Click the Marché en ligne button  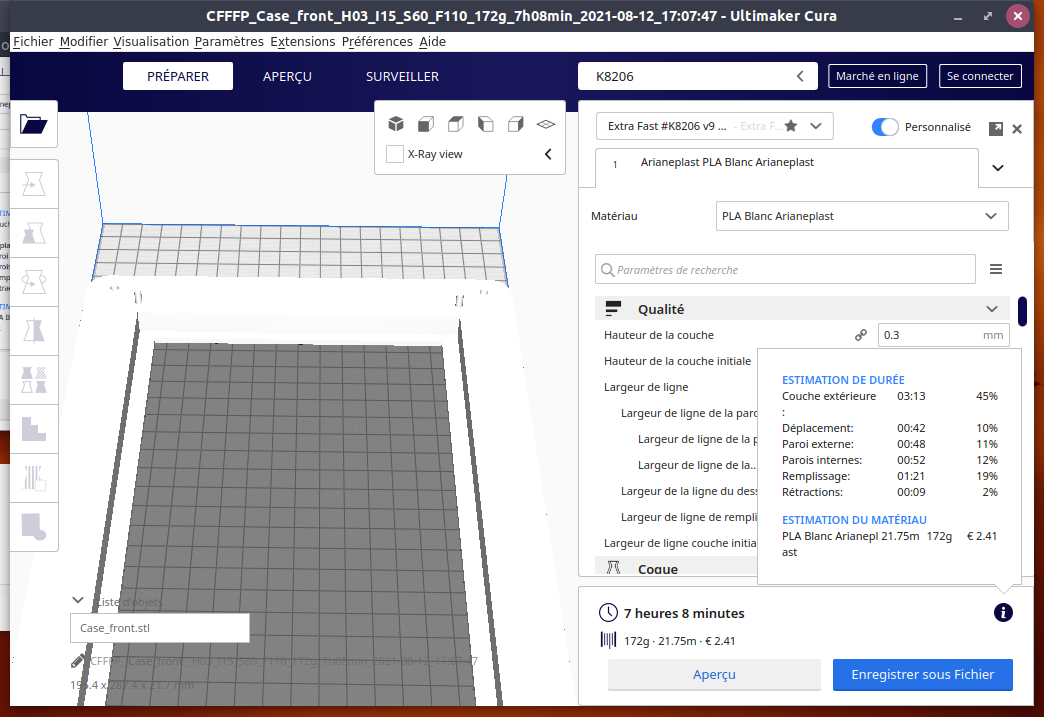point(877,76)
